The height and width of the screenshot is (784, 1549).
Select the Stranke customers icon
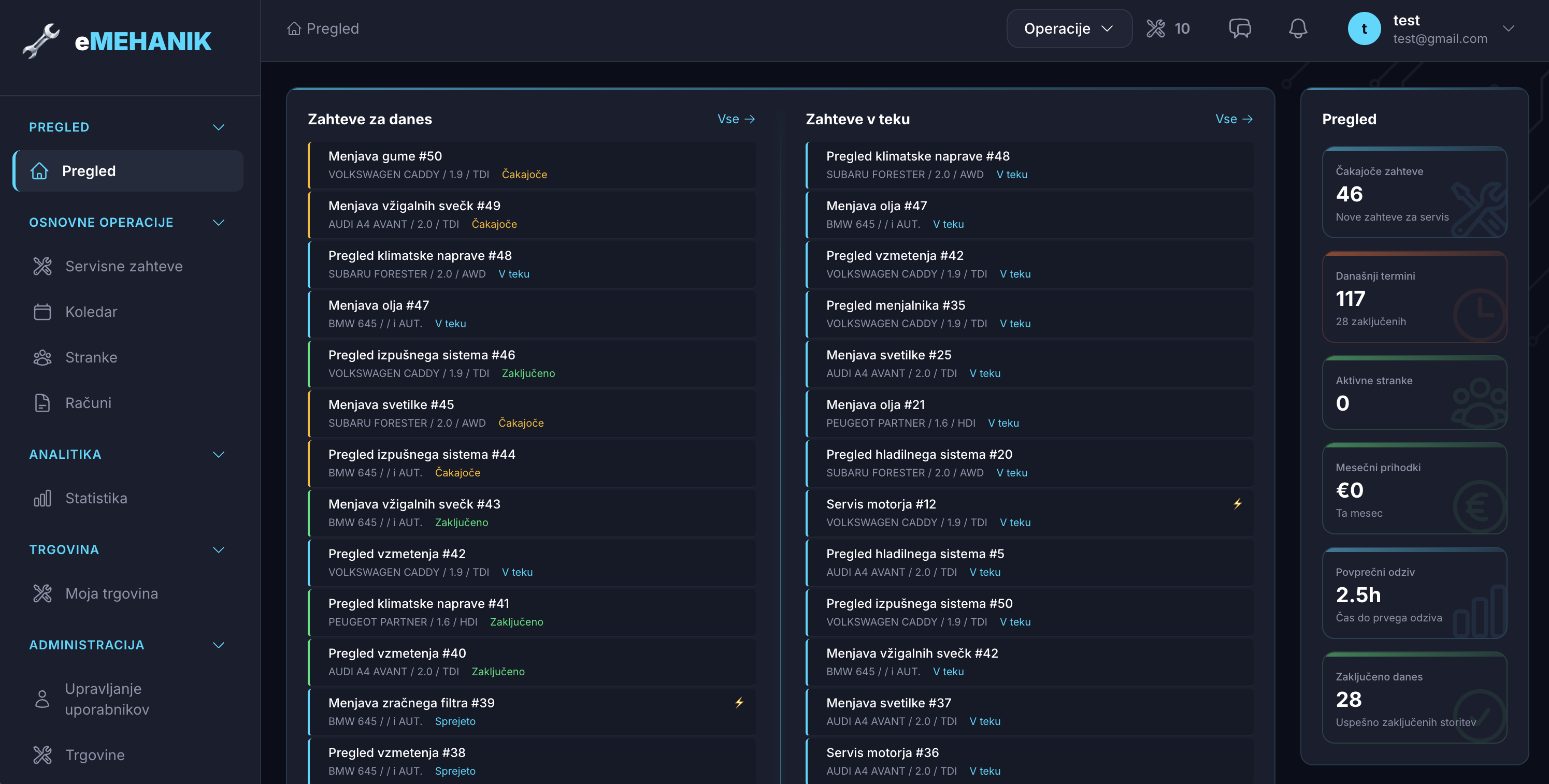coord(41,357)
